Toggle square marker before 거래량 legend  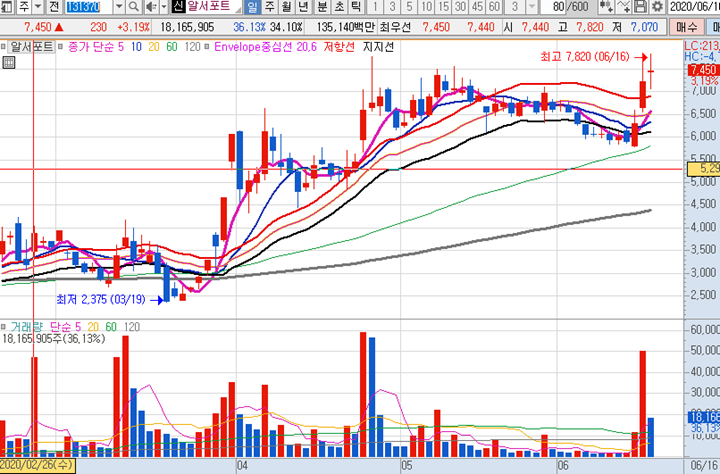3,327
